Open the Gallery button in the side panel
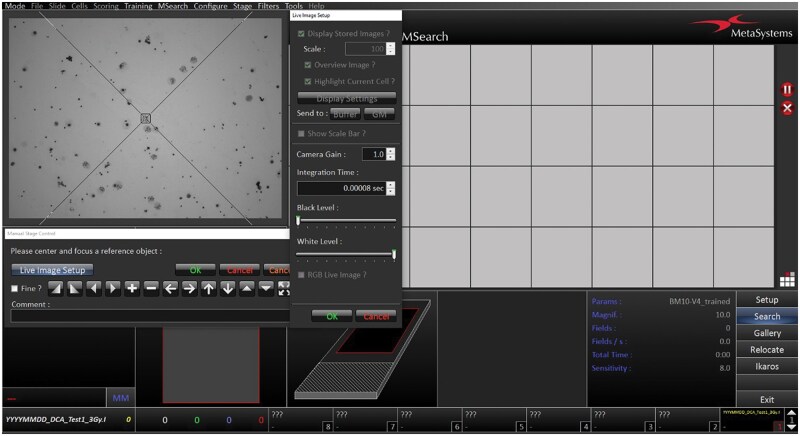 (x=767, y=333)
